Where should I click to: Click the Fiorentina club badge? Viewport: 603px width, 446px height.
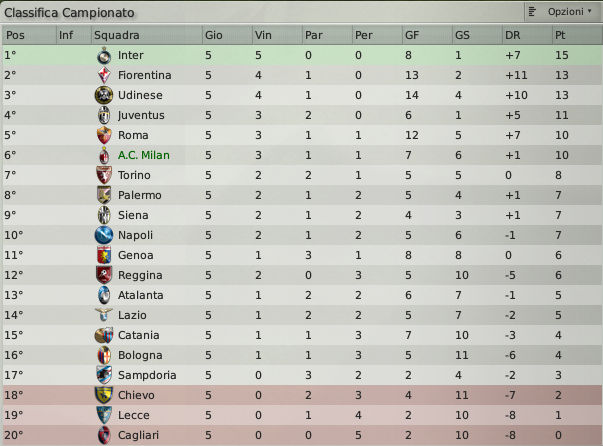coord(104,75)
